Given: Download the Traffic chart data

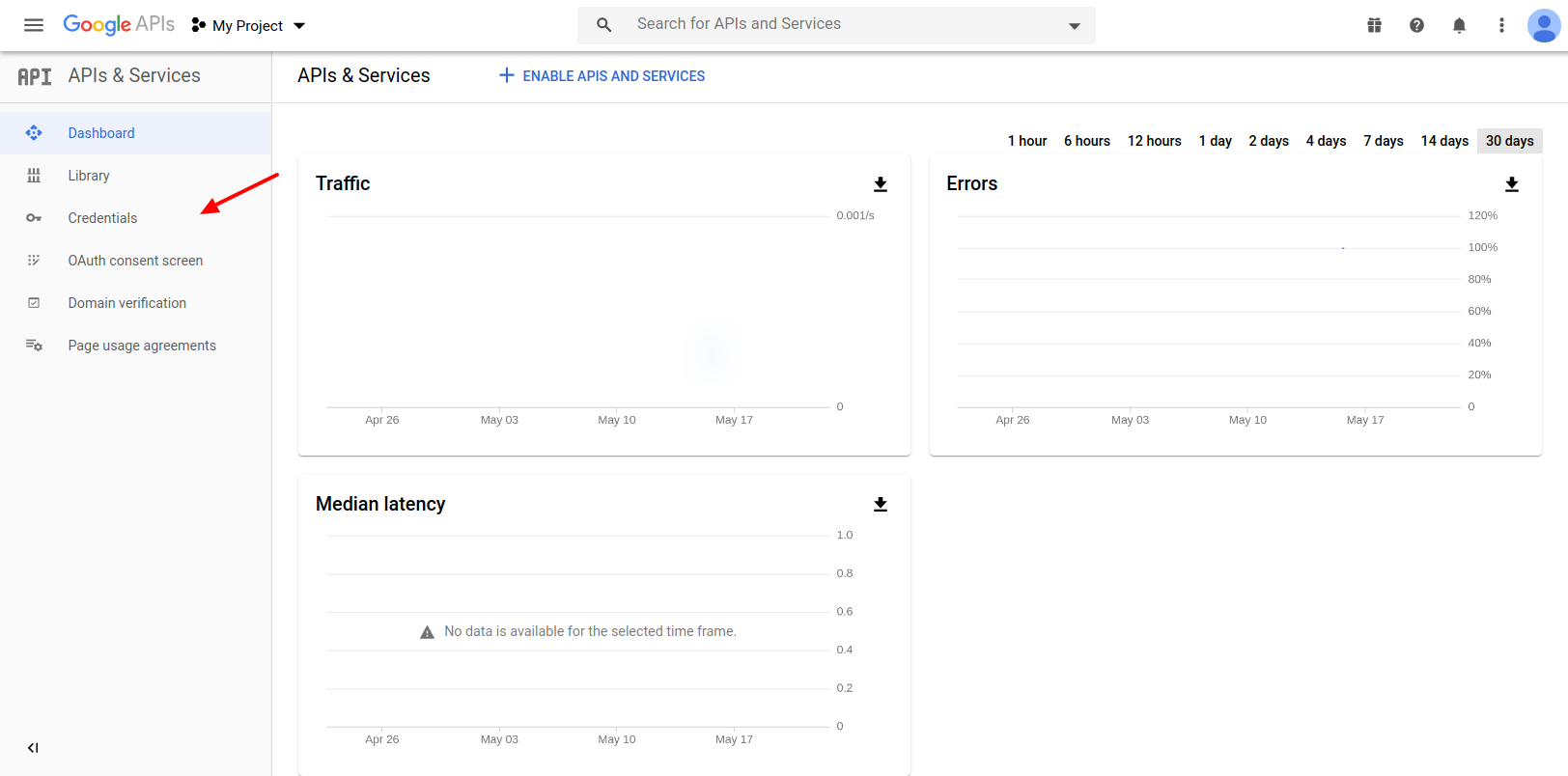Looking at the screenshot, I should pyautogui.click(x=881, y=184).
